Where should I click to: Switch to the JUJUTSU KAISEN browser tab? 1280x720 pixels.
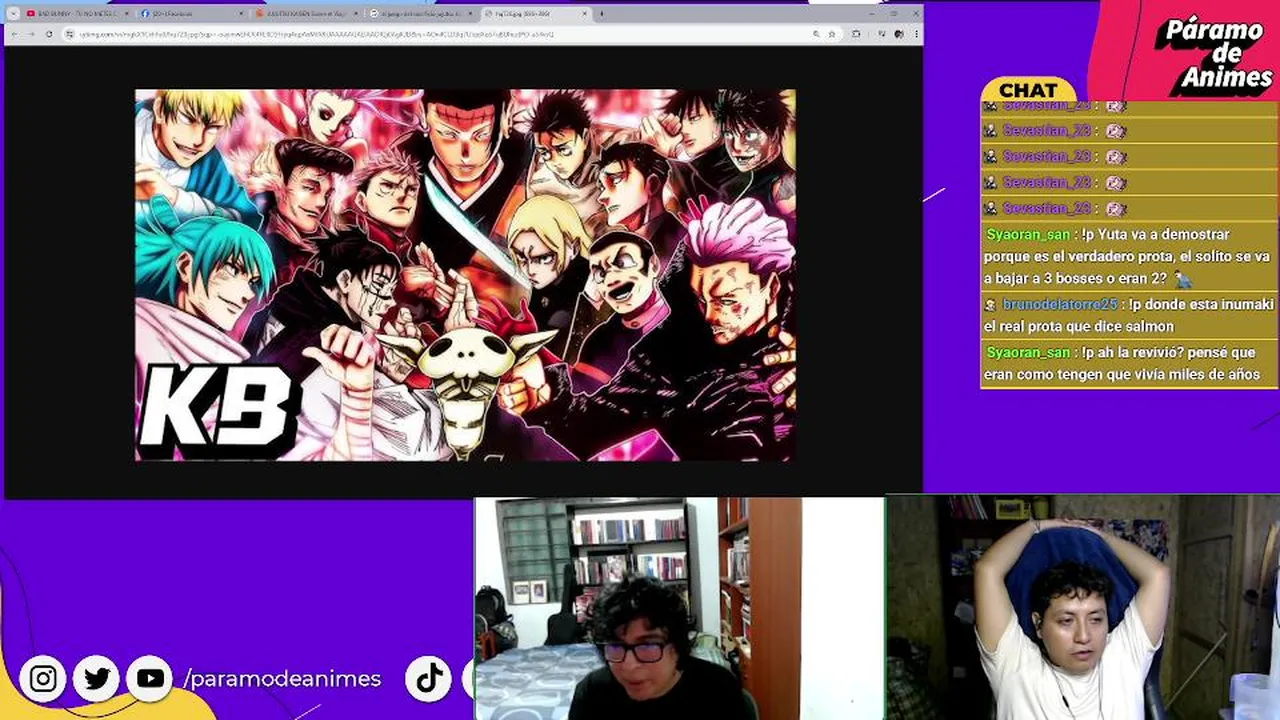tap(307, 14)
